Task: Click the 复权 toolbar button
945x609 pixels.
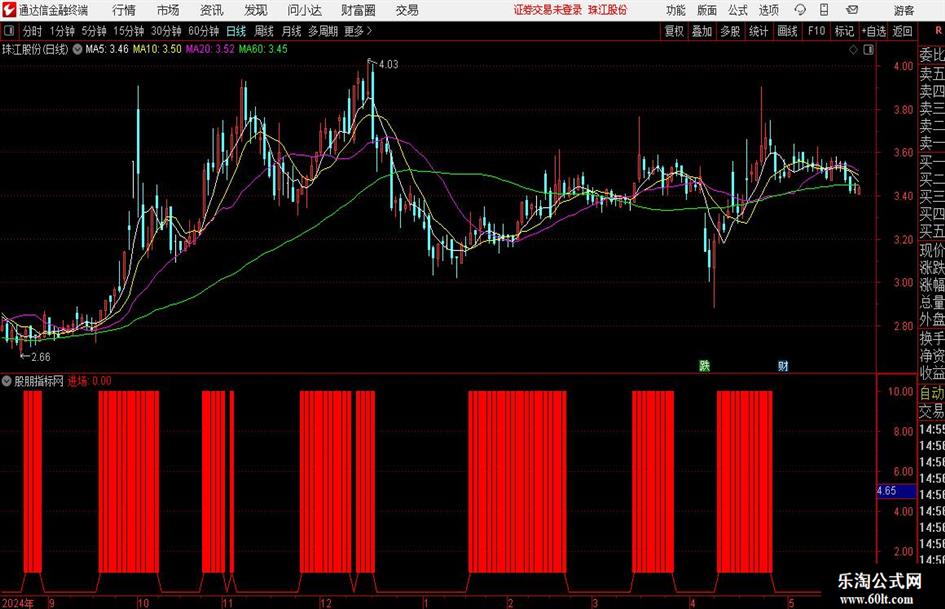Action: (674, 31)
